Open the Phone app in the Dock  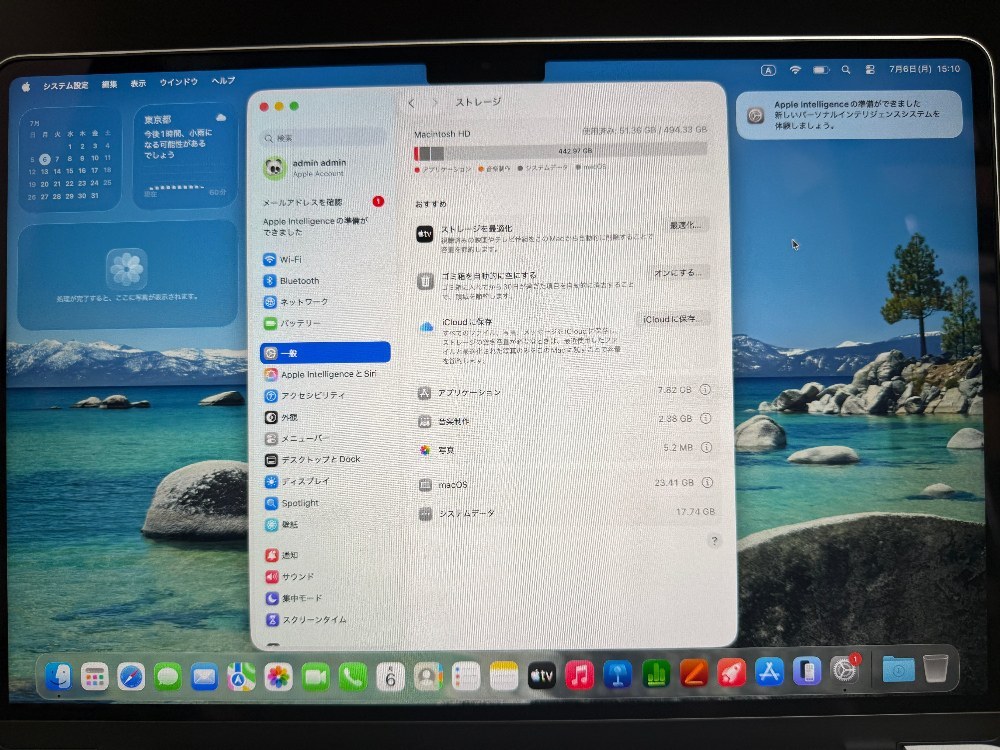tap(353, 677)
